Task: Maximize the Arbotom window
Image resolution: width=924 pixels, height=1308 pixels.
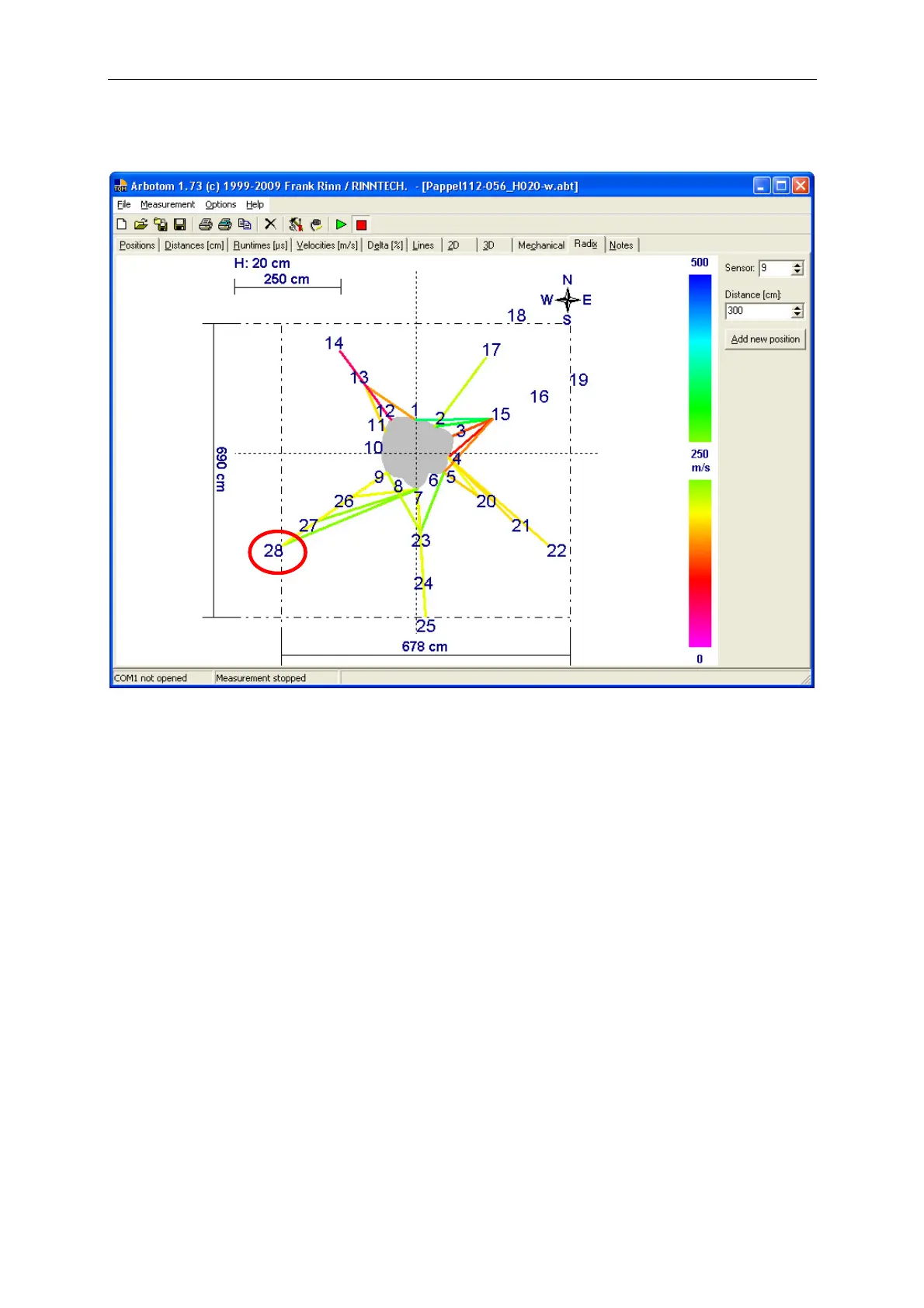Action: 781,186
